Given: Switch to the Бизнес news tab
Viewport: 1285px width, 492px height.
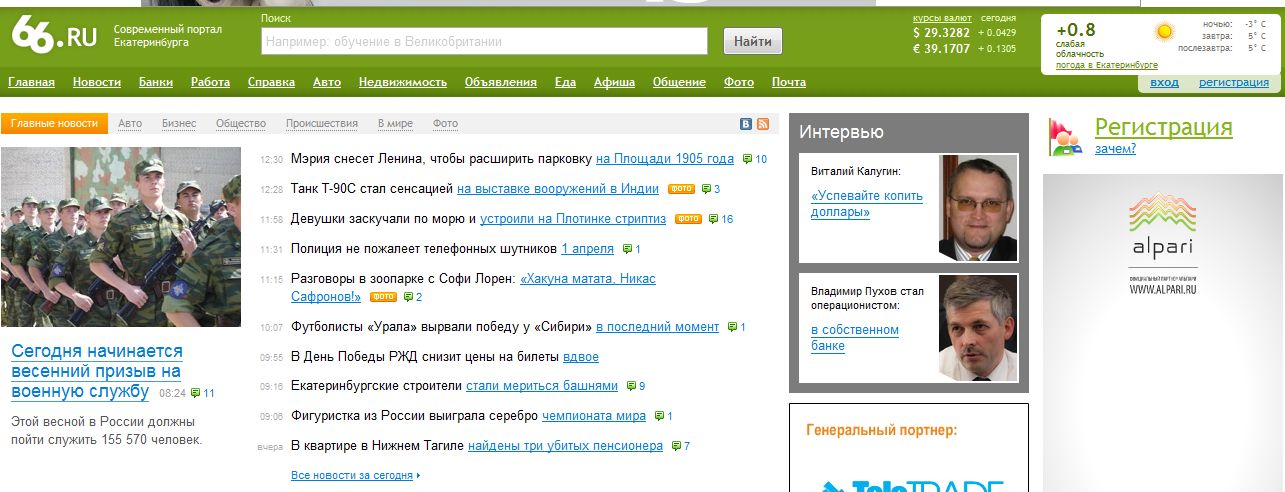Looking at the screenshot, I should point(179,124).
